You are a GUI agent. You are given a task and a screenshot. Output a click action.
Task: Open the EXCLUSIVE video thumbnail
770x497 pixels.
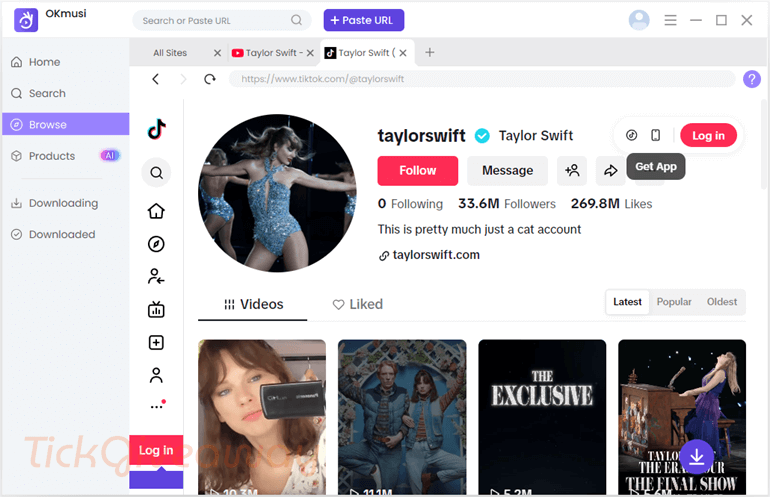(x=542, y=417)
